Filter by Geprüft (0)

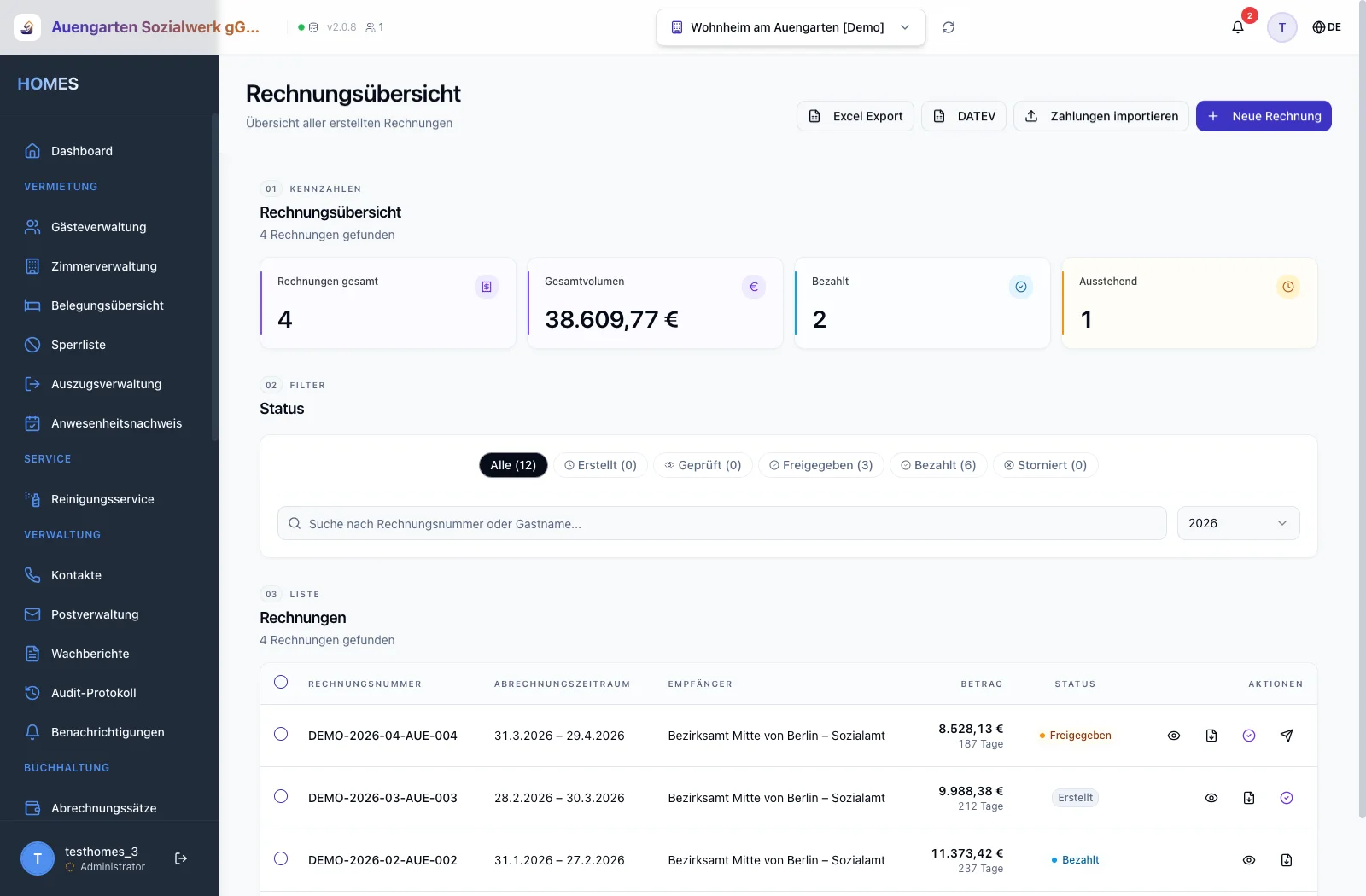click(x=703, y=465)
